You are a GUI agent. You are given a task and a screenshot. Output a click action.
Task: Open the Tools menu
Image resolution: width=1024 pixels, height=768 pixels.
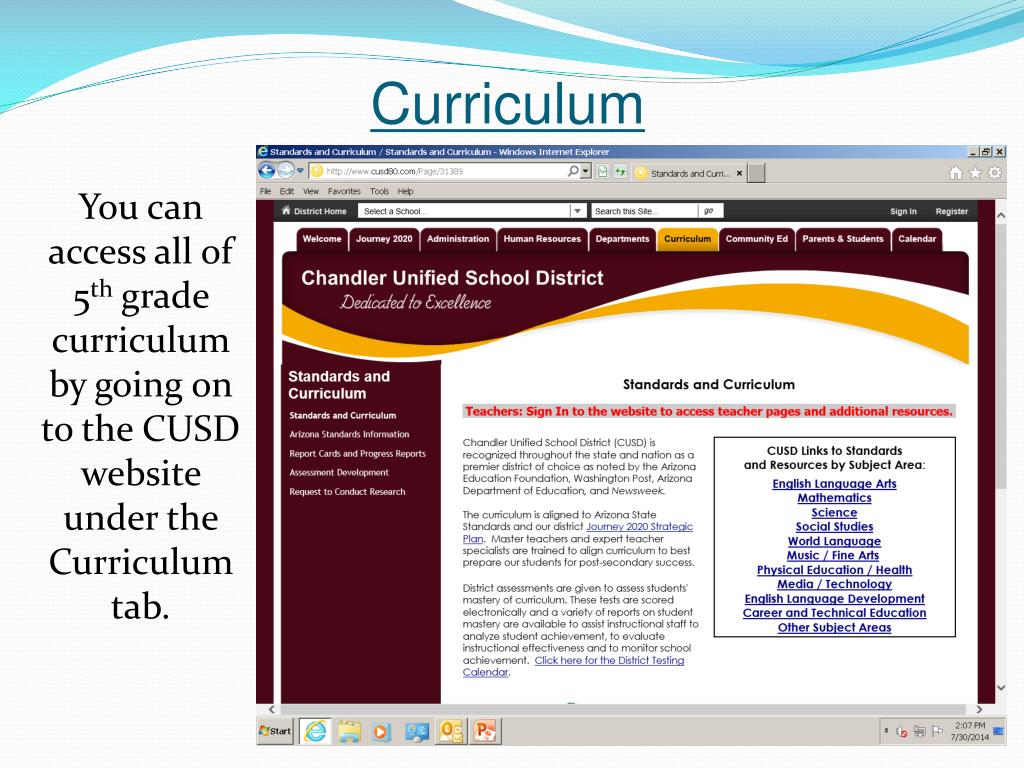click(379, 191)
